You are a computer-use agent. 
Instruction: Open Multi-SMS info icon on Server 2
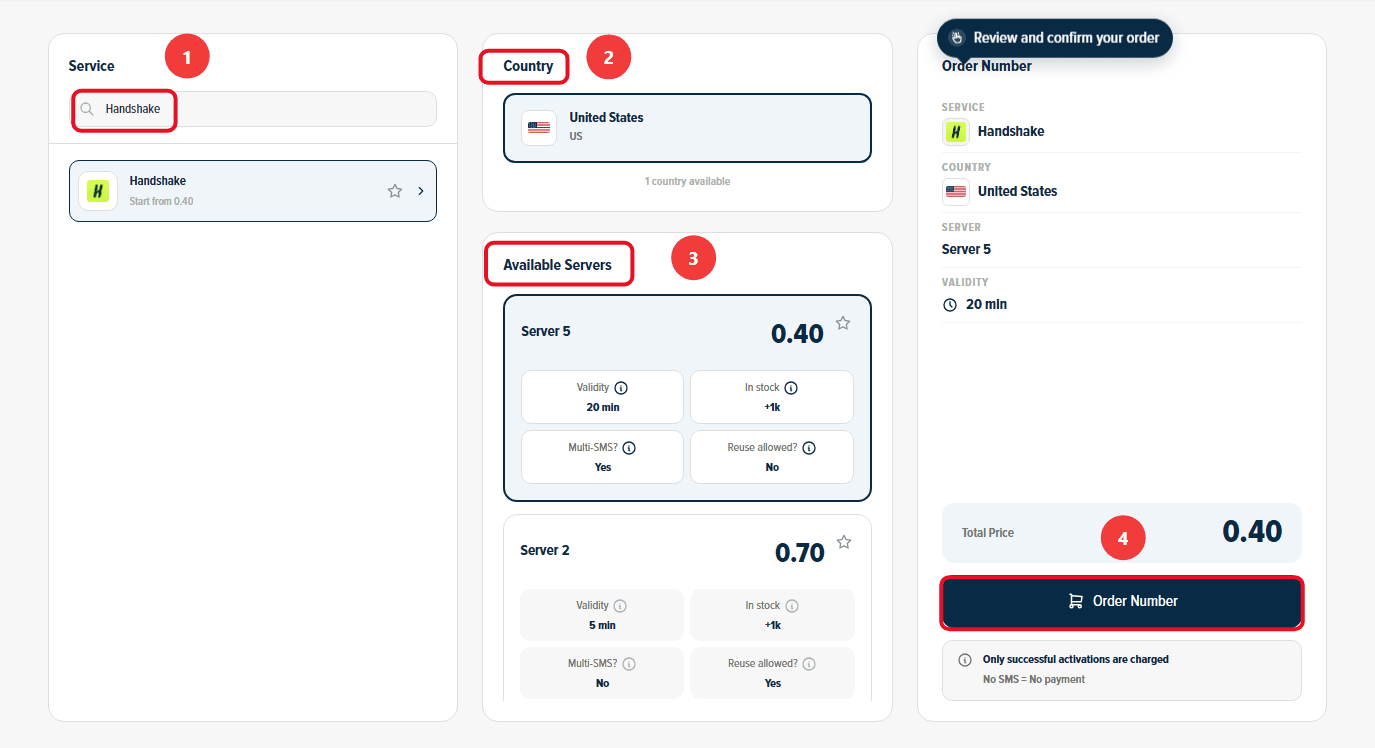pyautogui.click(x=629, y=664)
